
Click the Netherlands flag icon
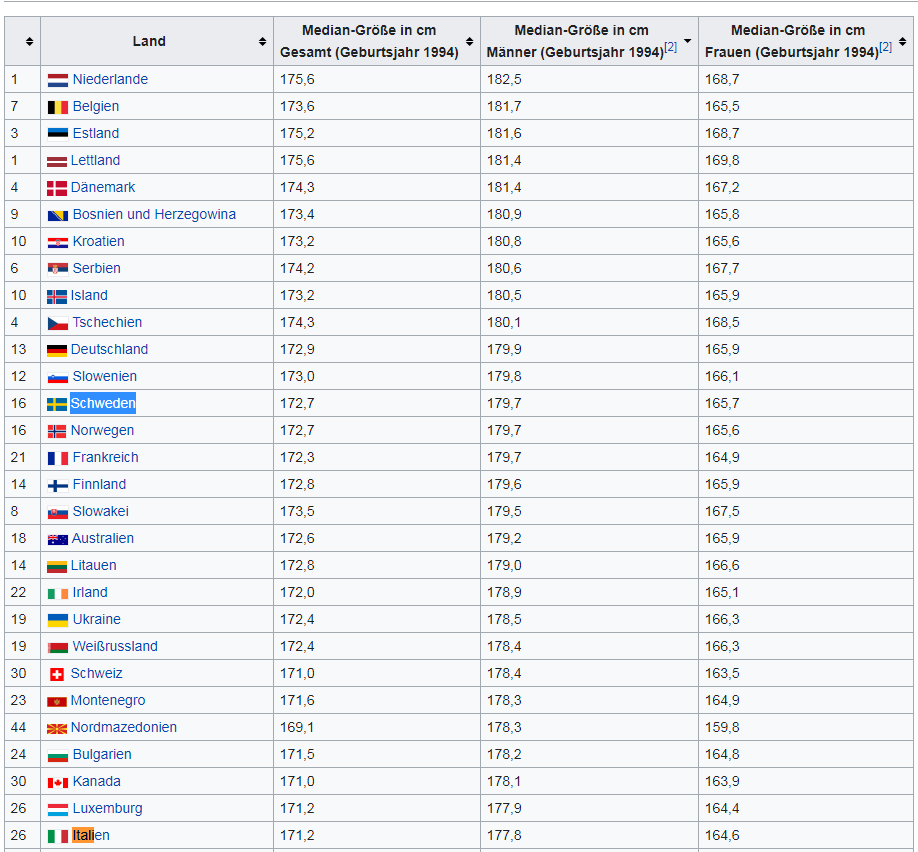coord(57,80)
